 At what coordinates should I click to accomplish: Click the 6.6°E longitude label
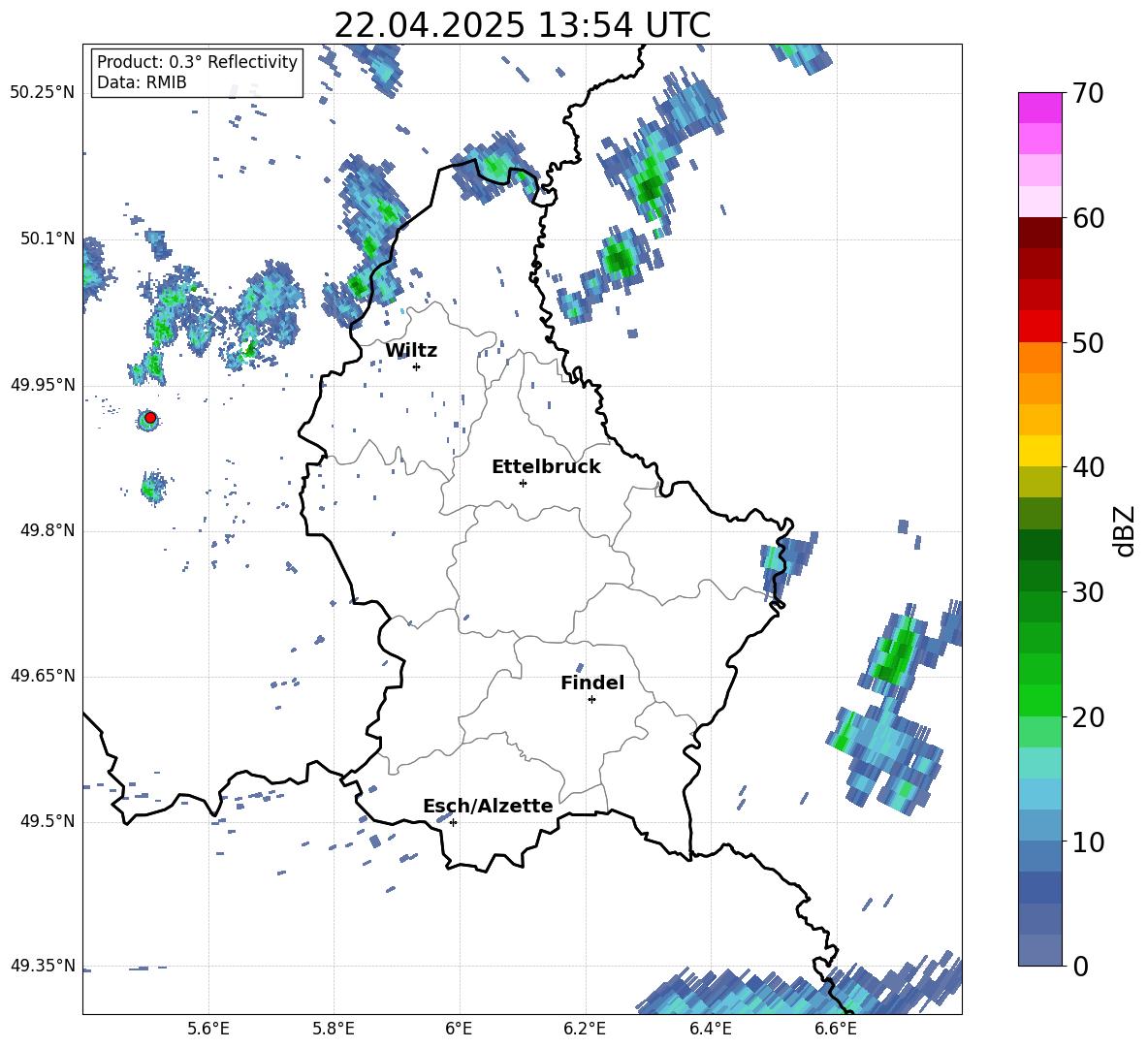point(836,1029)
